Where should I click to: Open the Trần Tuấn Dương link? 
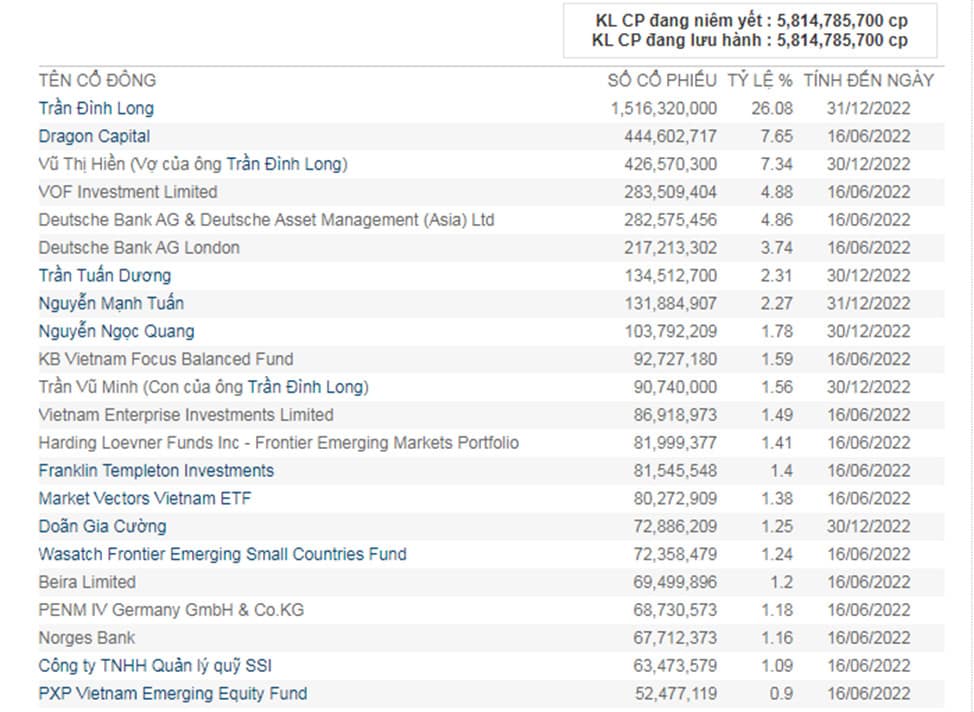(x=105, y=275)
